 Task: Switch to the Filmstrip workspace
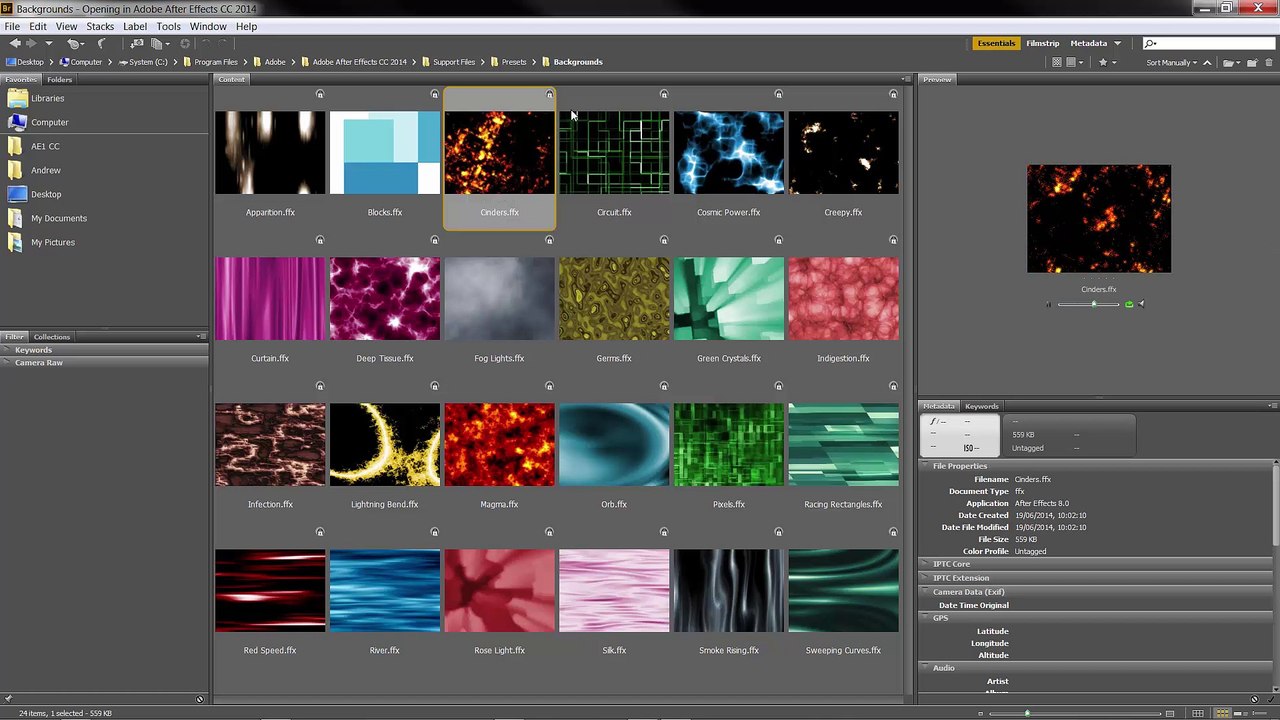[x=1042, y=43]
